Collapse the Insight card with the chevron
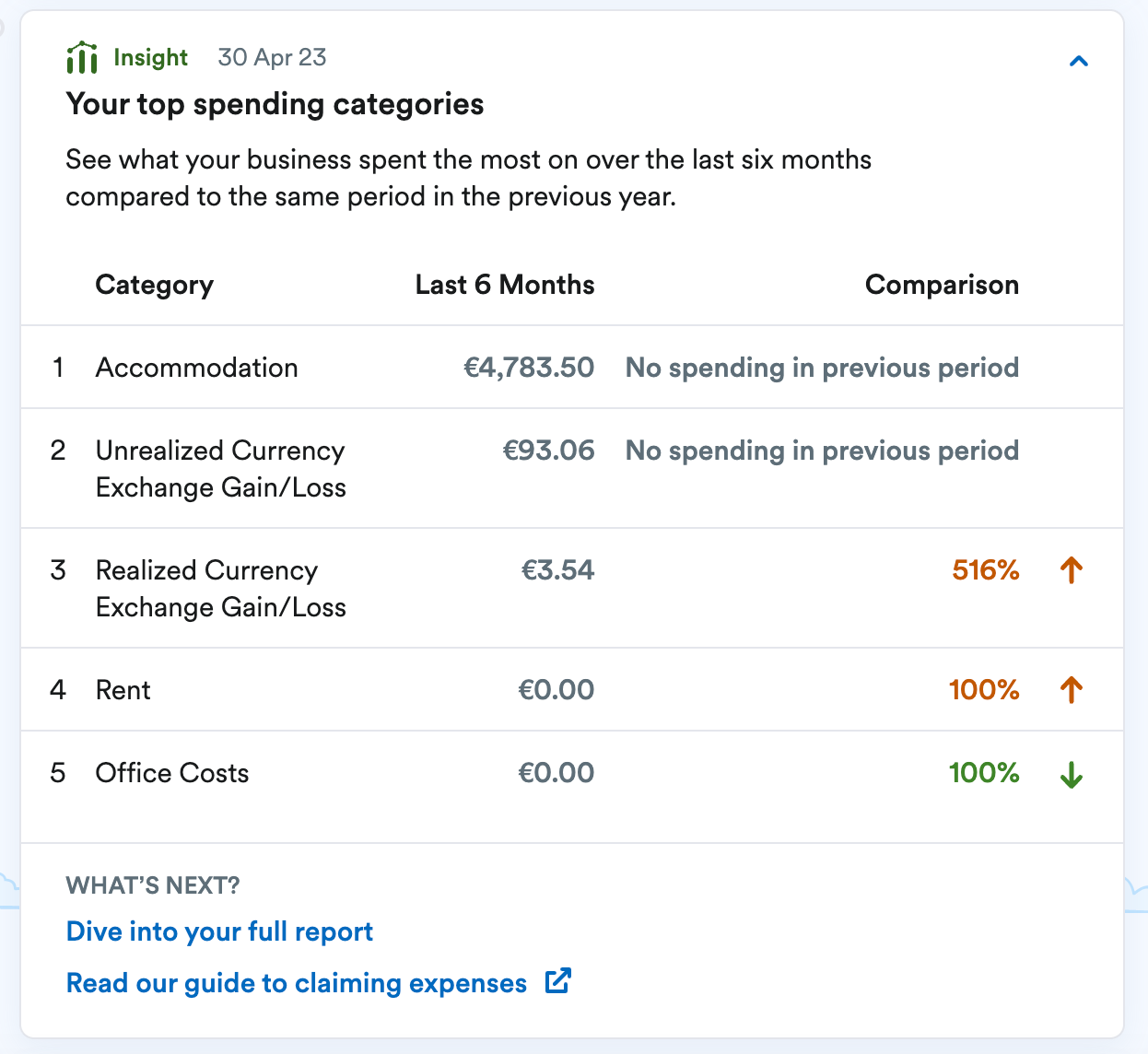The image size is (1148, 1054). coord(1078,62)
